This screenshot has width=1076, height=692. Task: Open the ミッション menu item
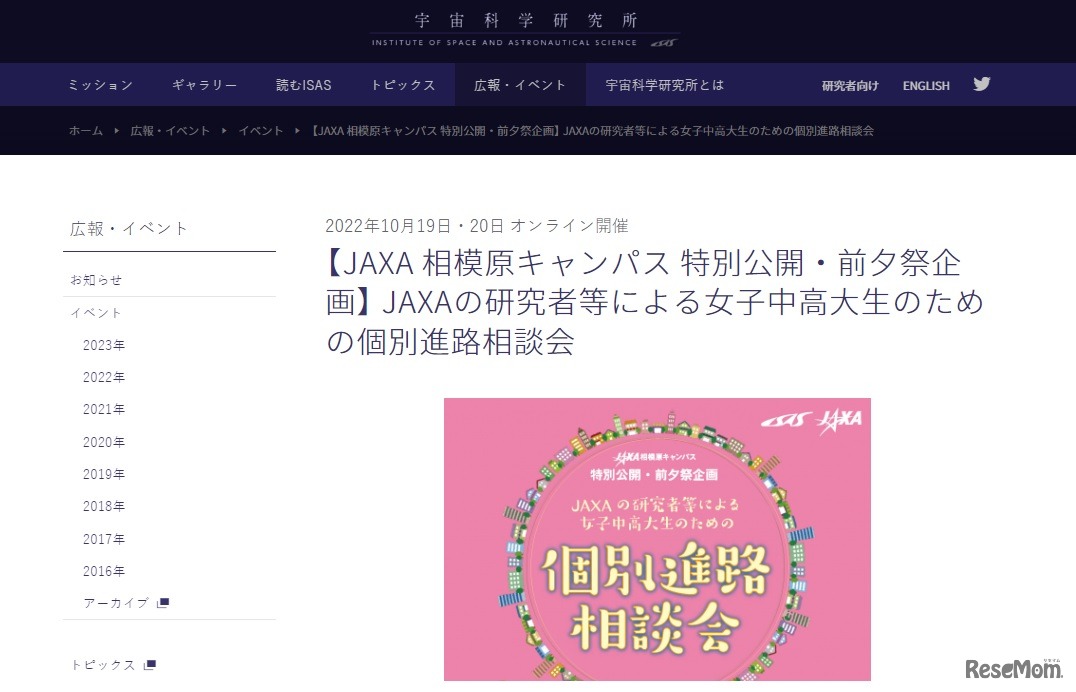click(100, 85)
